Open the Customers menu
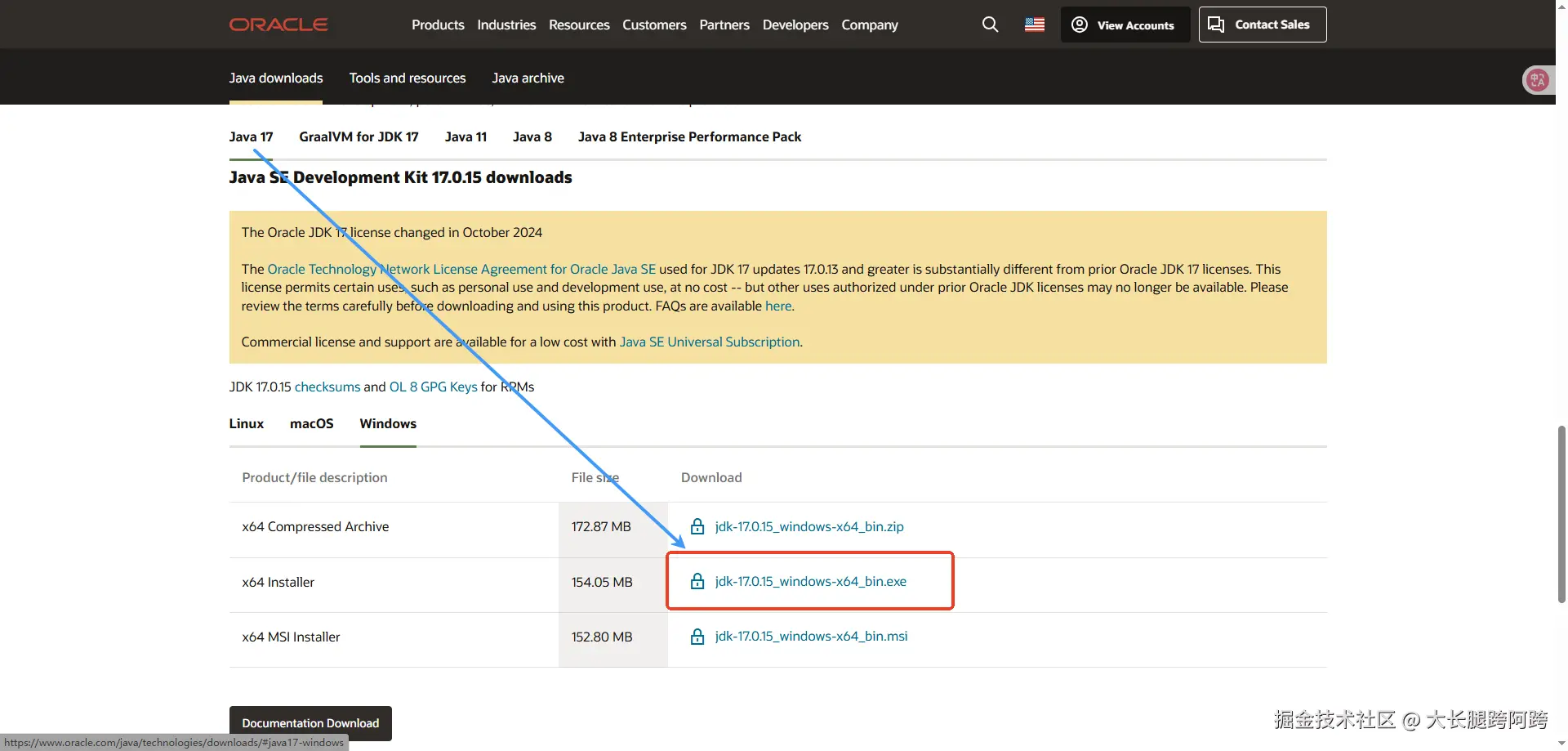The image size is (1568, 751). (x=654, y=25)
